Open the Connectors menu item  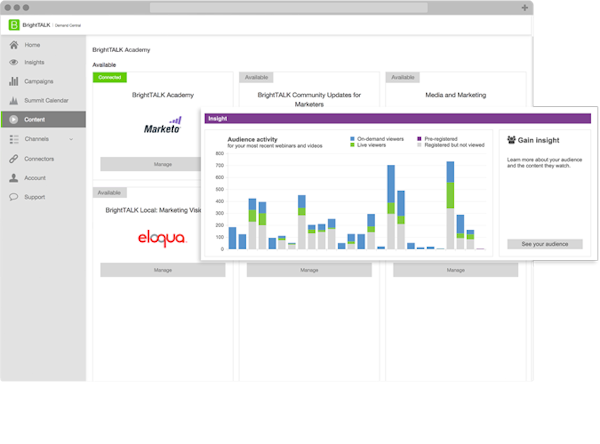point(39,158)
